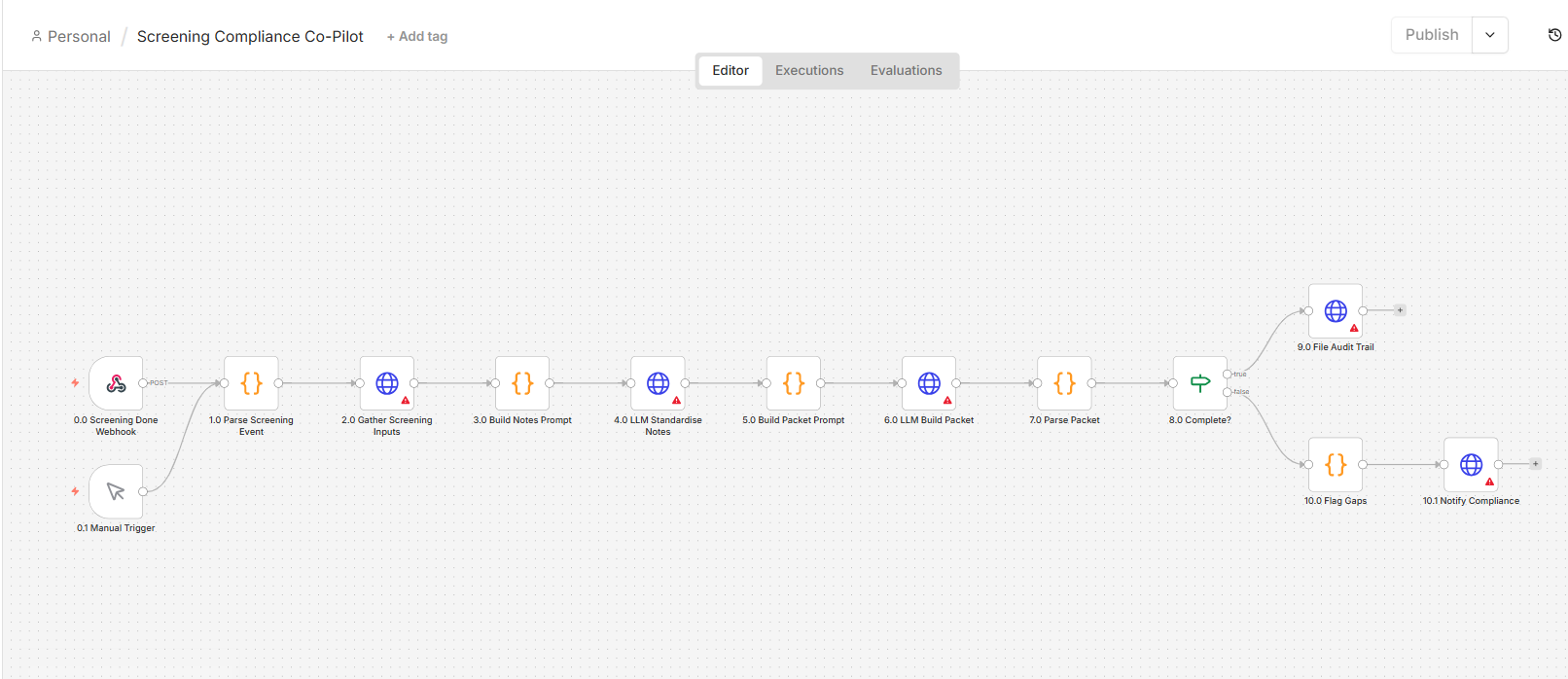Select the LLM Standardise Notes node
The height and width of the screenshot is (679, 1568).
(658, 383)
